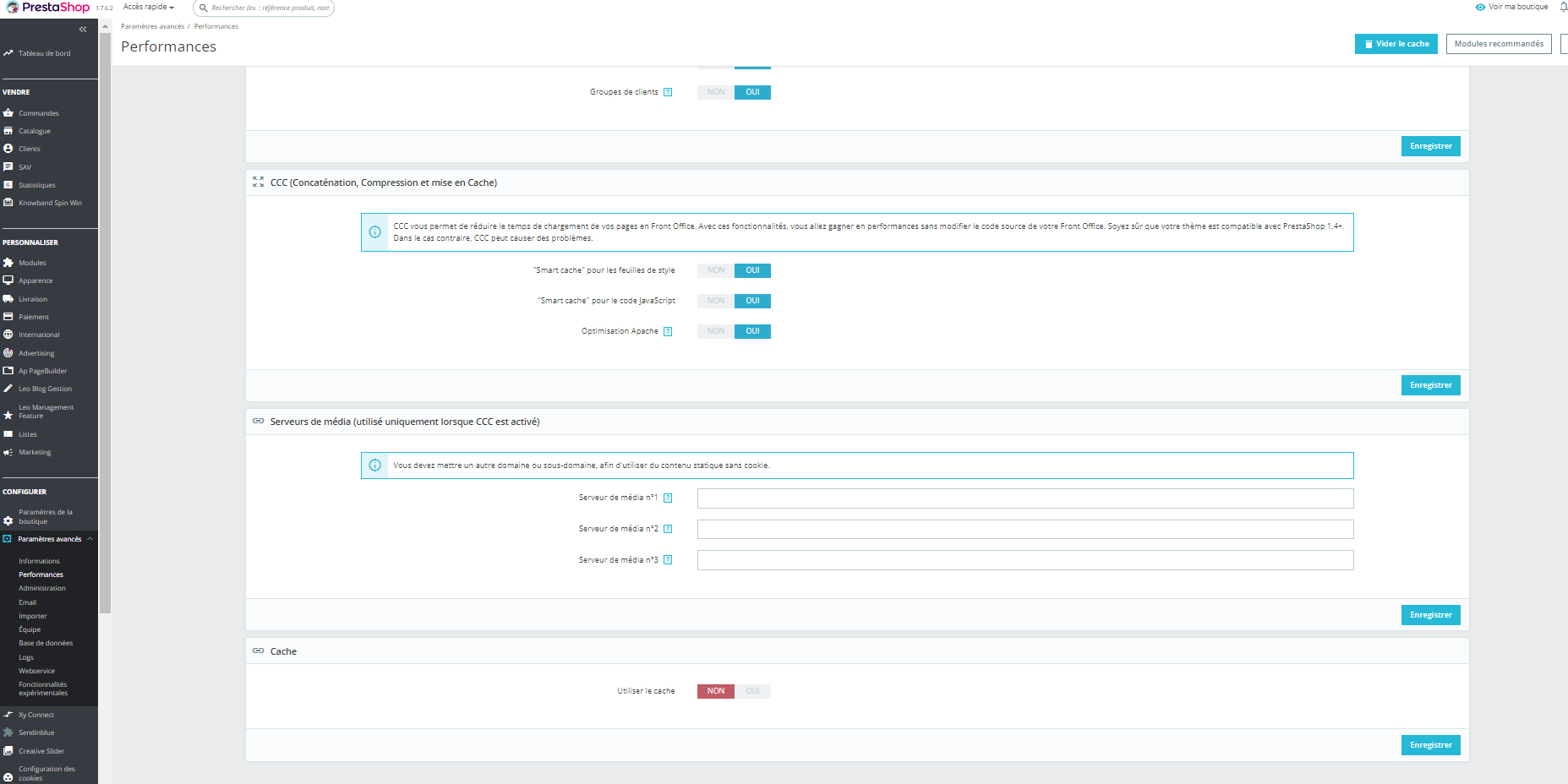
Task: Click the Voir ma boutique eye icon
Action: [1480, 7]
